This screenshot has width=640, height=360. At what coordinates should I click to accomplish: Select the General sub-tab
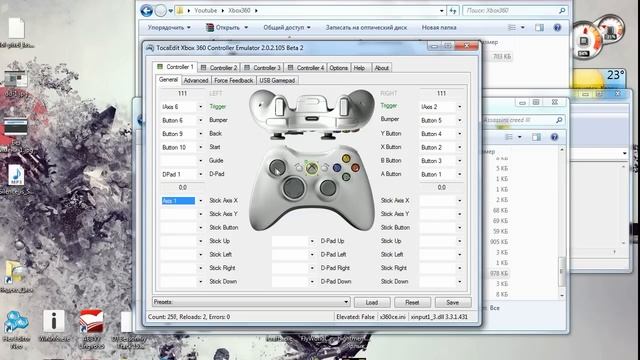[168, 80]
